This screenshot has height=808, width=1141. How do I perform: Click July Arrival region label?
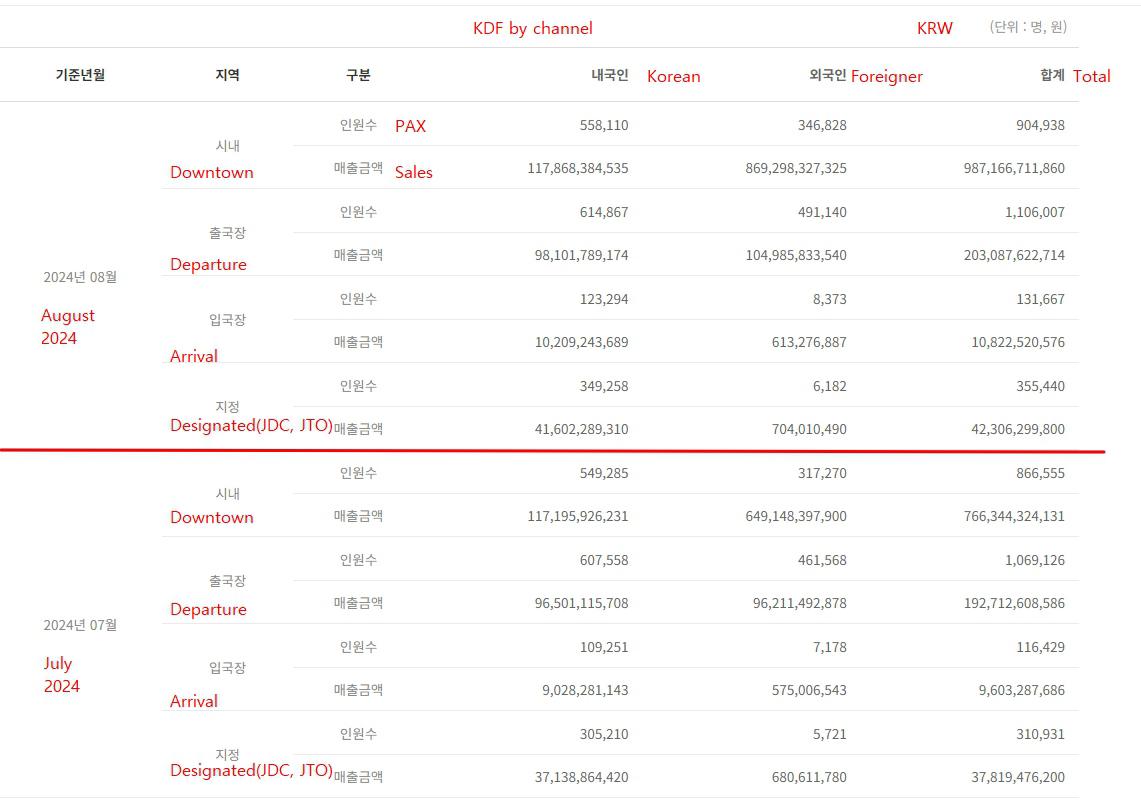tap(194, 701)
